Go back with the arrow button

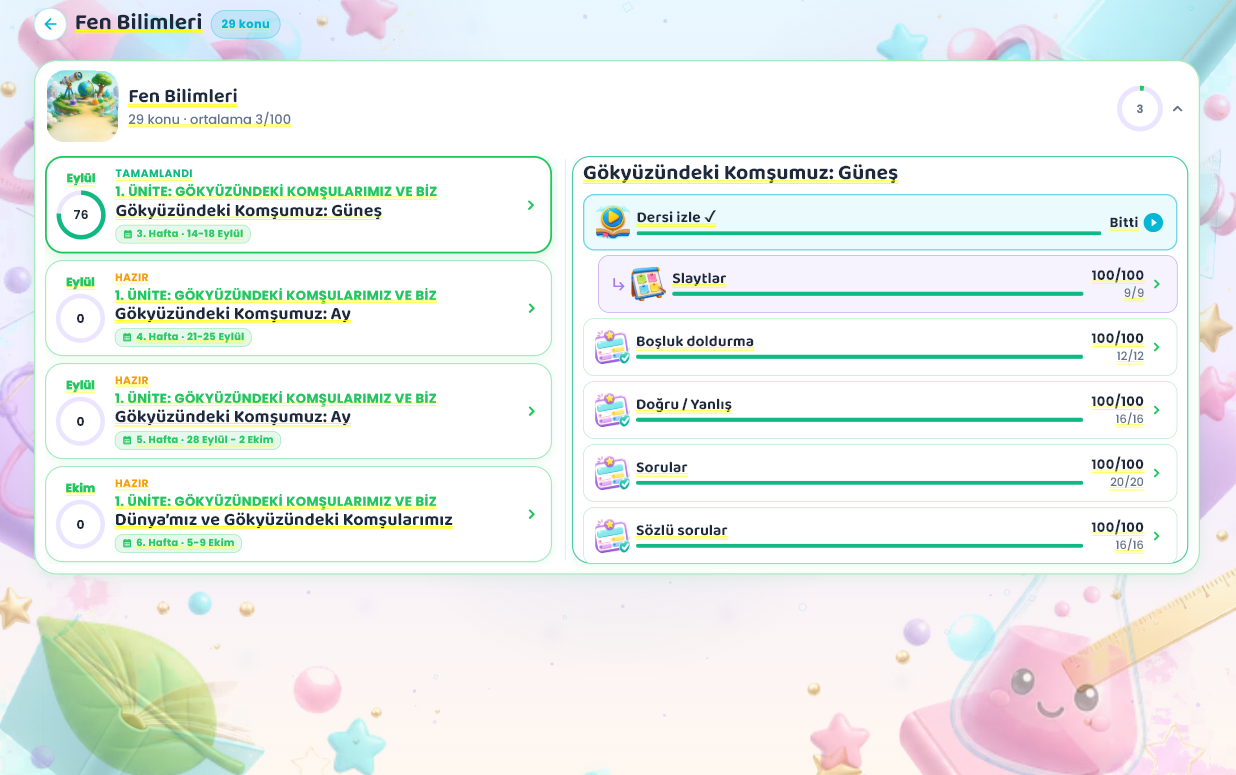(50, 24)
